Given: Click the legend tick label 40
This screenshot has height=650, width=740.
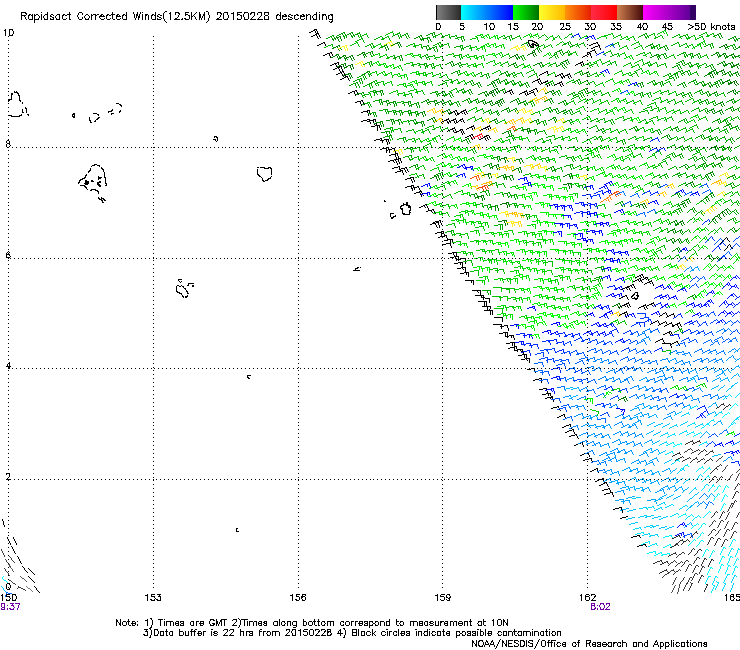Looking at the screenshot, I should click(x=642, y=27).
